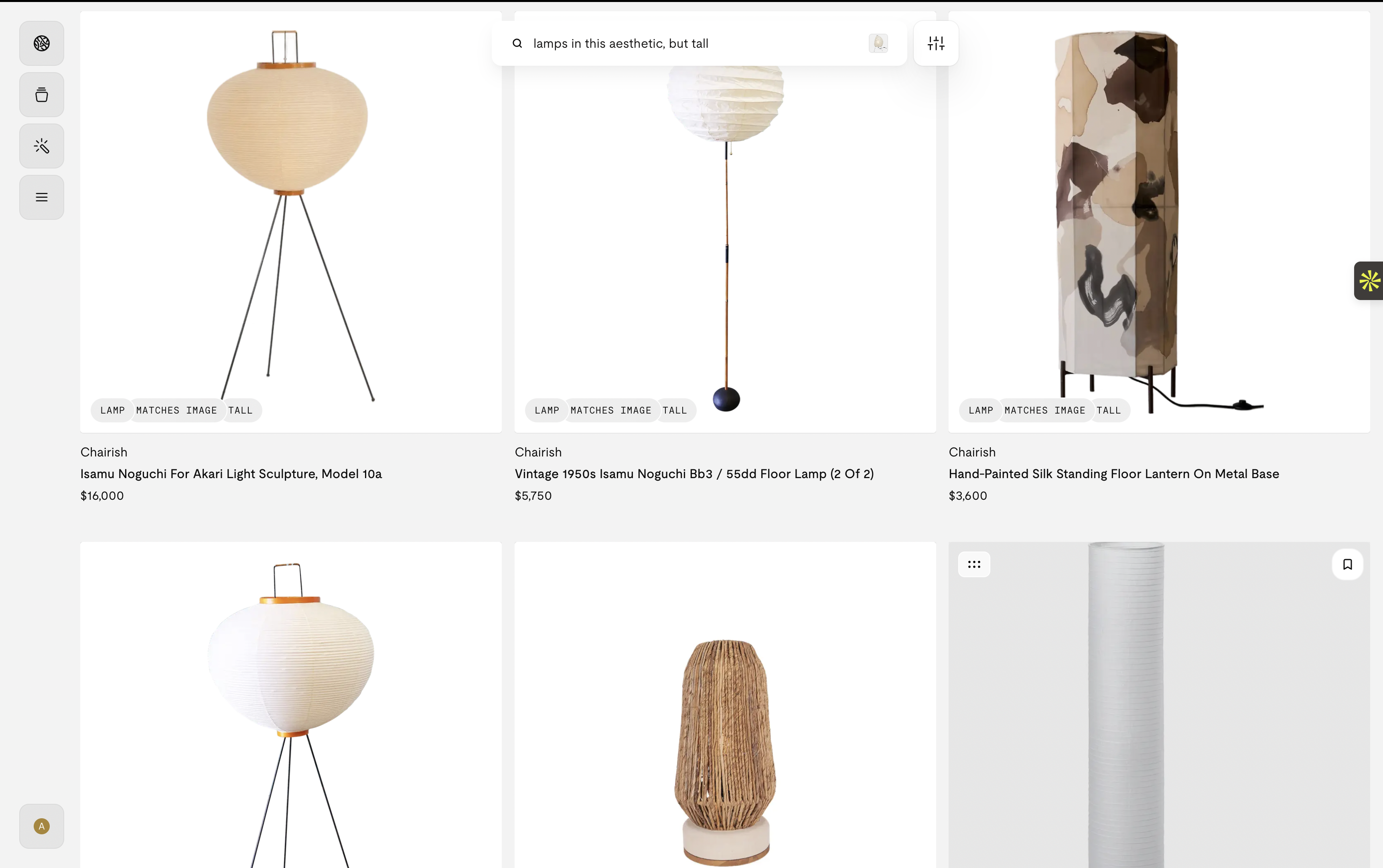This screenshot has height=868, width=1383.
Task: Open Isamu Noguchi Akari Model 10a listing
Action: pyautogui.click(x=231, y=474)
